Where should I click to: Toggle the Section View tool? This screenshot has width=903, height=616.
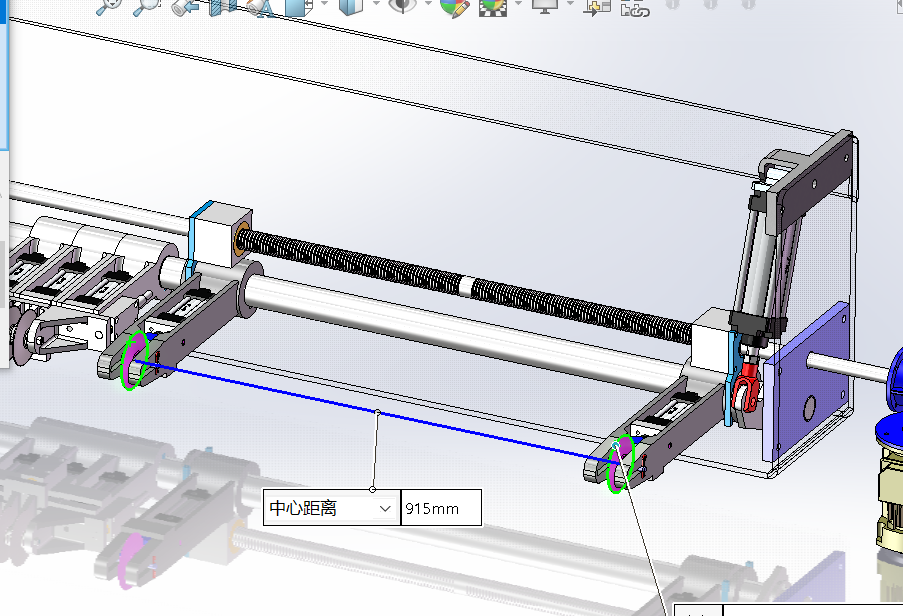pyautogui.click(x=223, y=7)
